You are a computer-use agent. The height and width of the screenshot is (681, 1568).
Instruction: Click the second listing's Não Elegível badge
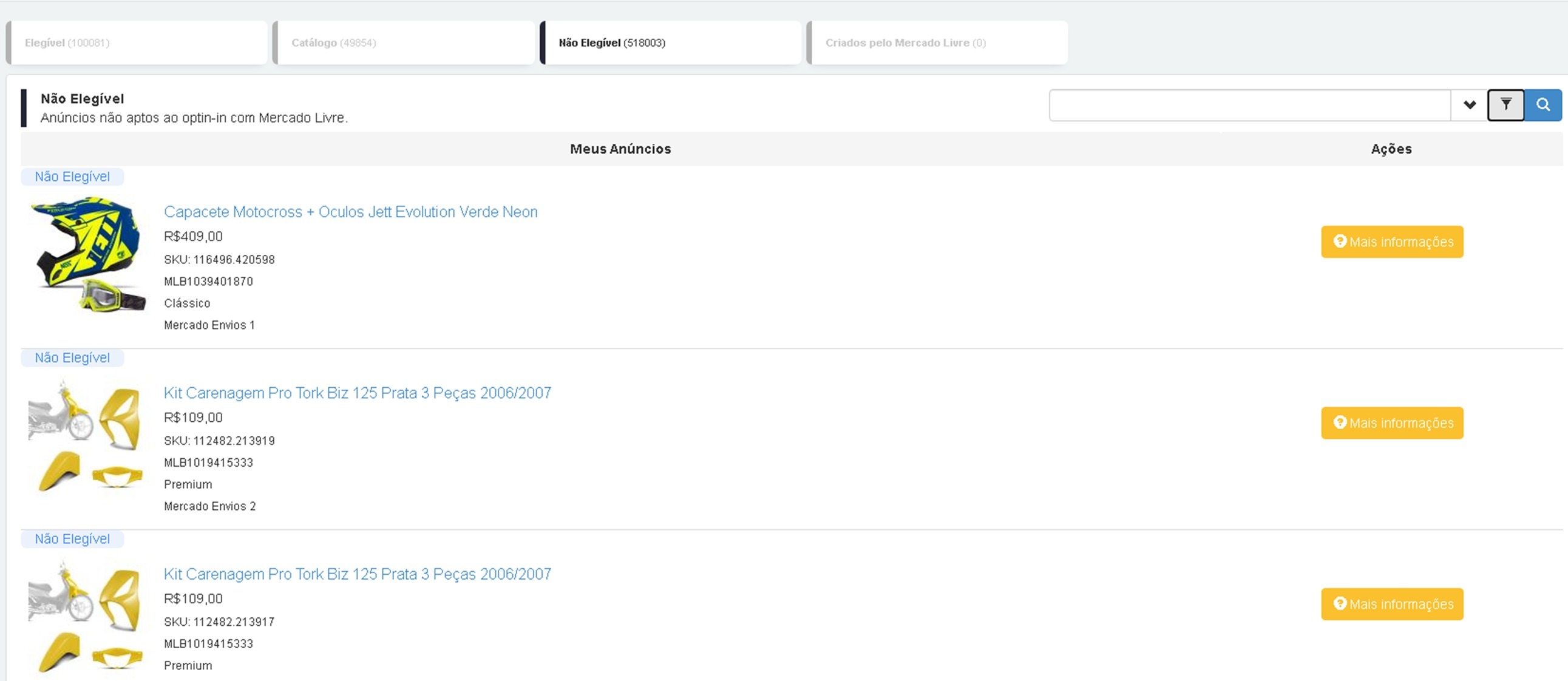point(72,358)
